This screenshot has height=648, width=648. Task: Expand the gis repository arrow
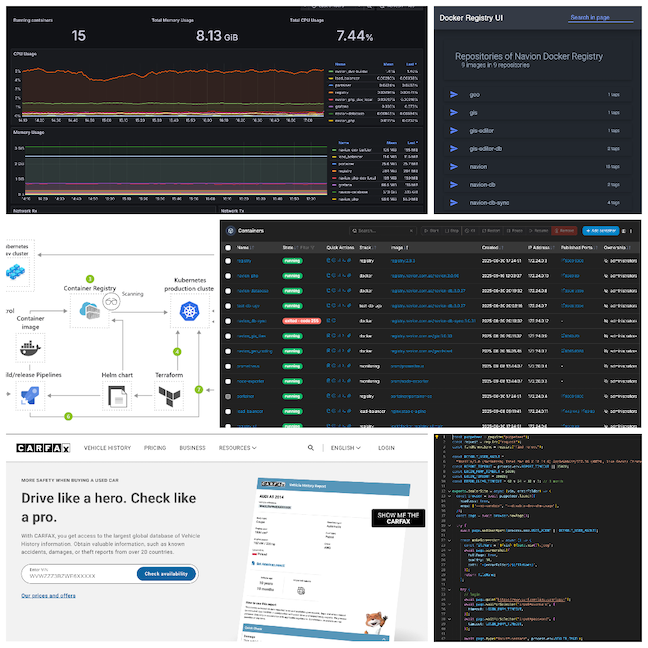[x=454, y=112]
